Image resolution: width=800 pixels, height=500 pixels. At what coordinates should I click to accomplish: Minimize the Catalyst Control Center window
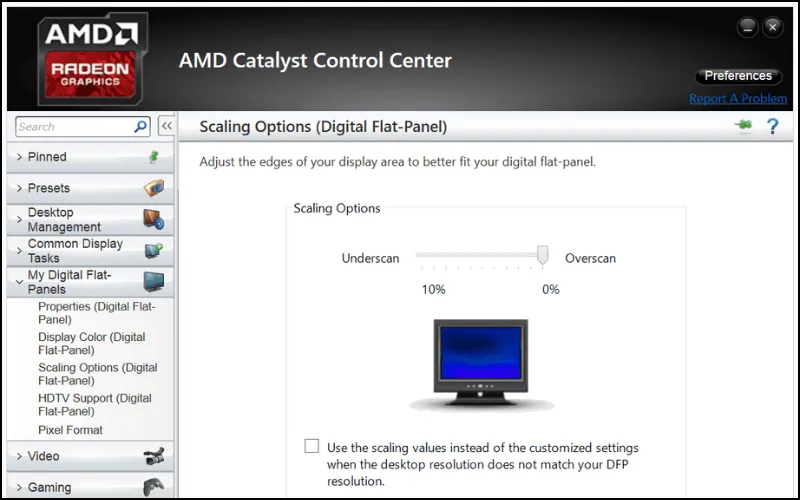(747, 27)
